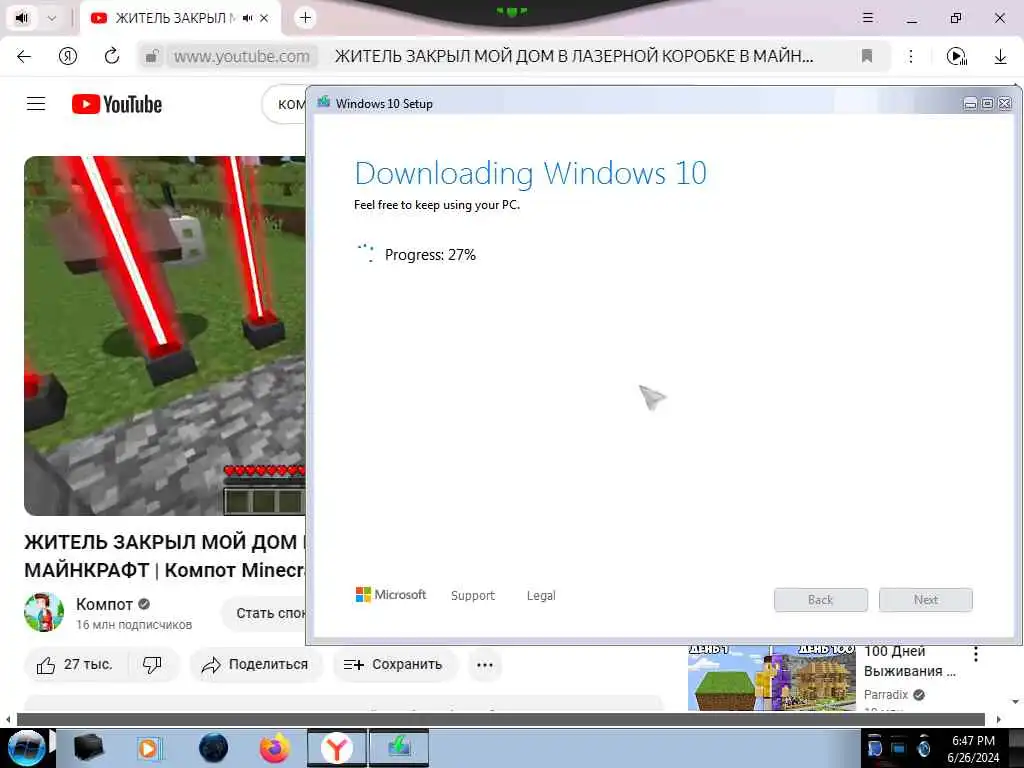Open the media player taskbar icon
1024x768 pixels.
(150, 748)
